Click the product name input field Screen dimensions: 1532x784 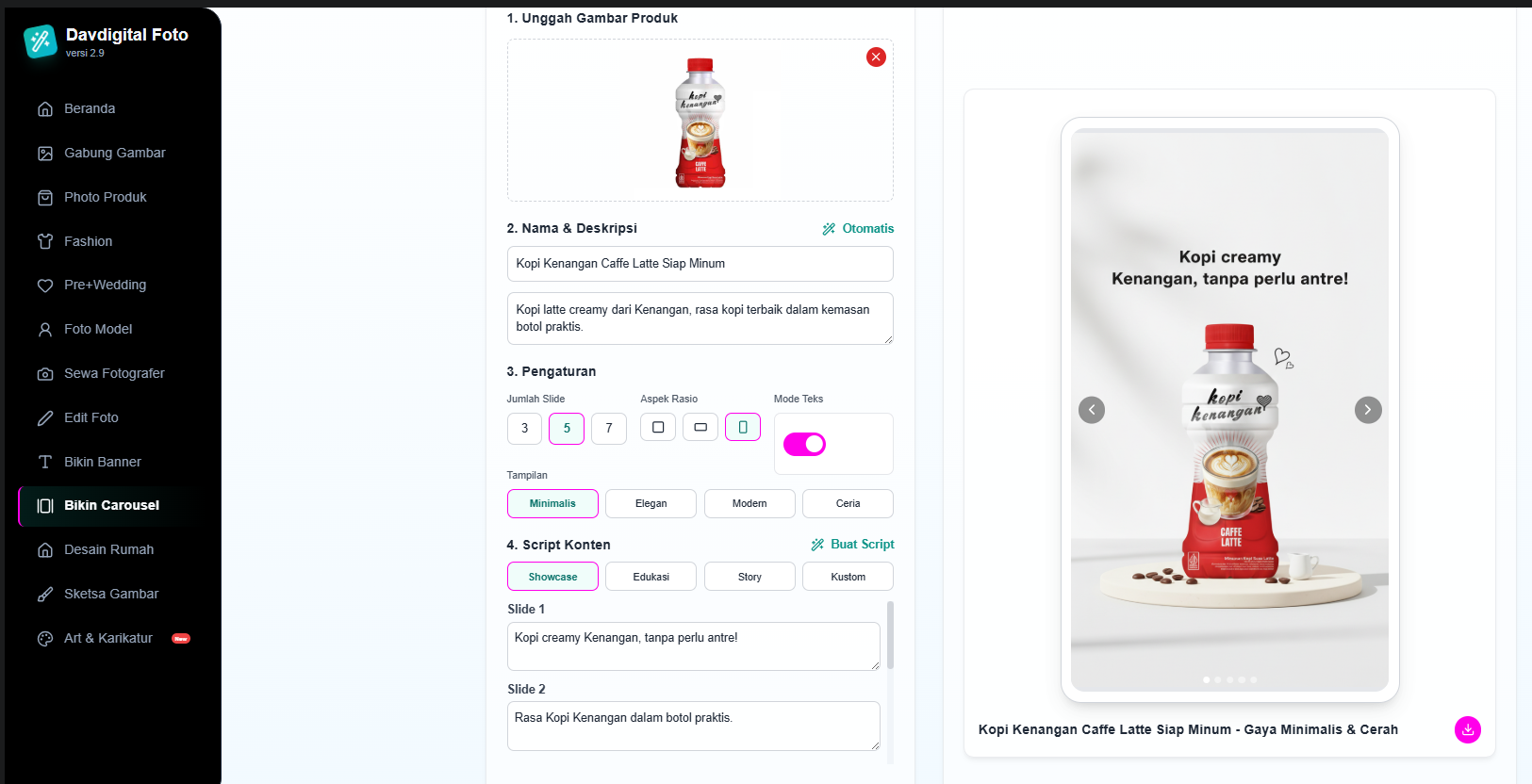click(700, 264)
